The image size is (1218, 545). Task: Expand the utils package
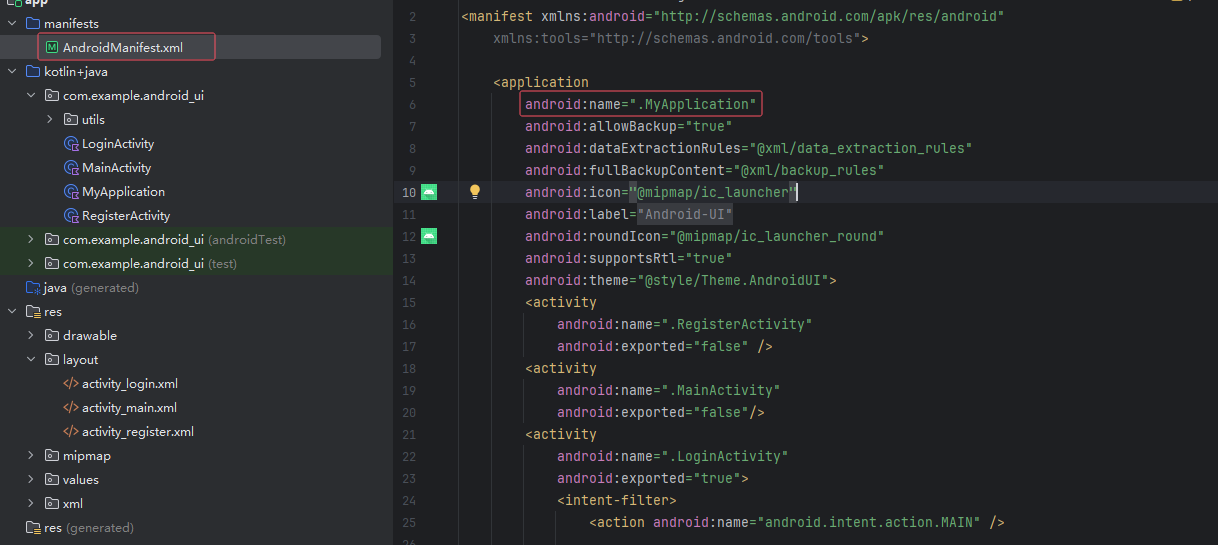click(x=50, y=120)
